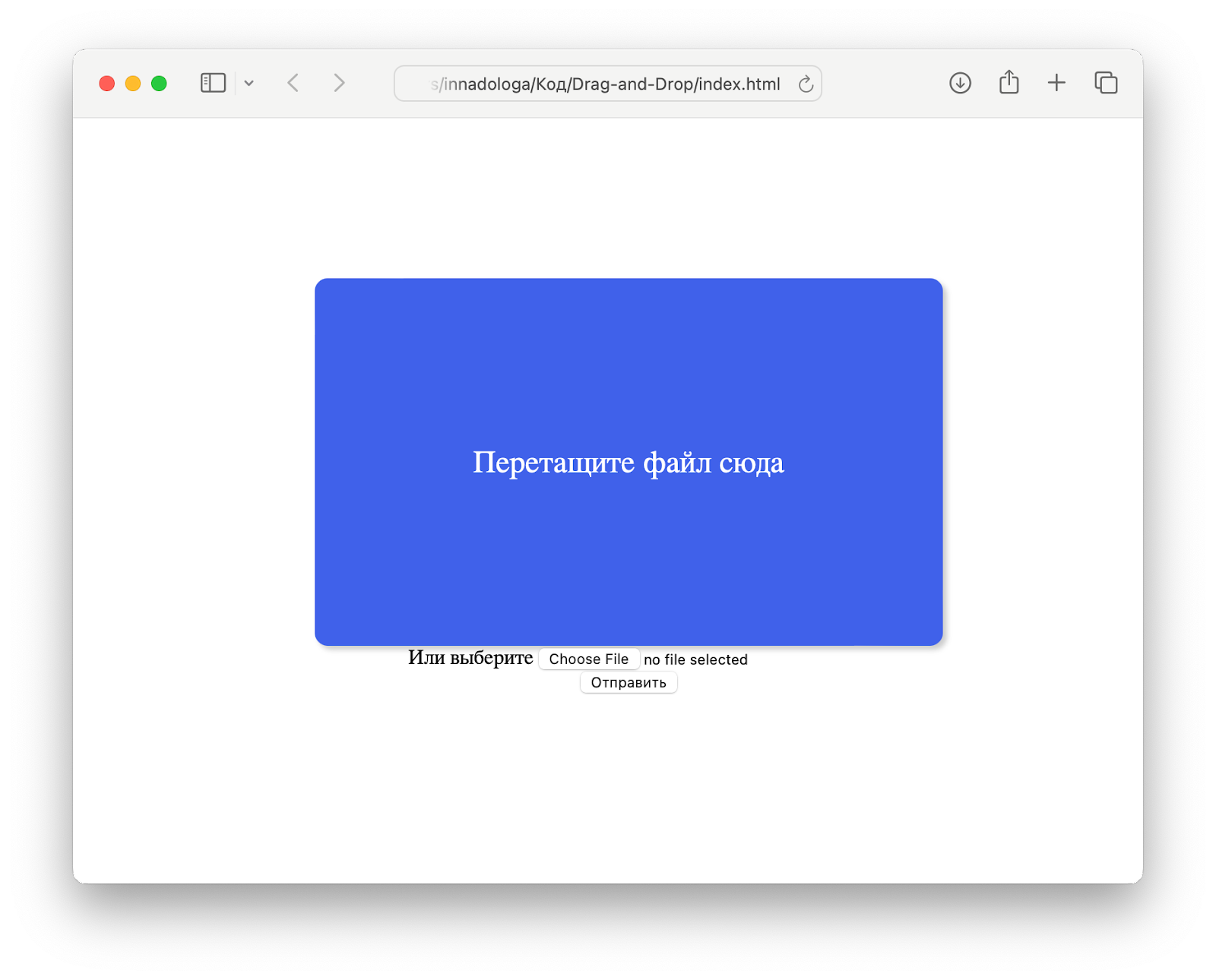Click the address bar showing index.html
Screen dimensions: 1216x980
point(606,84)
